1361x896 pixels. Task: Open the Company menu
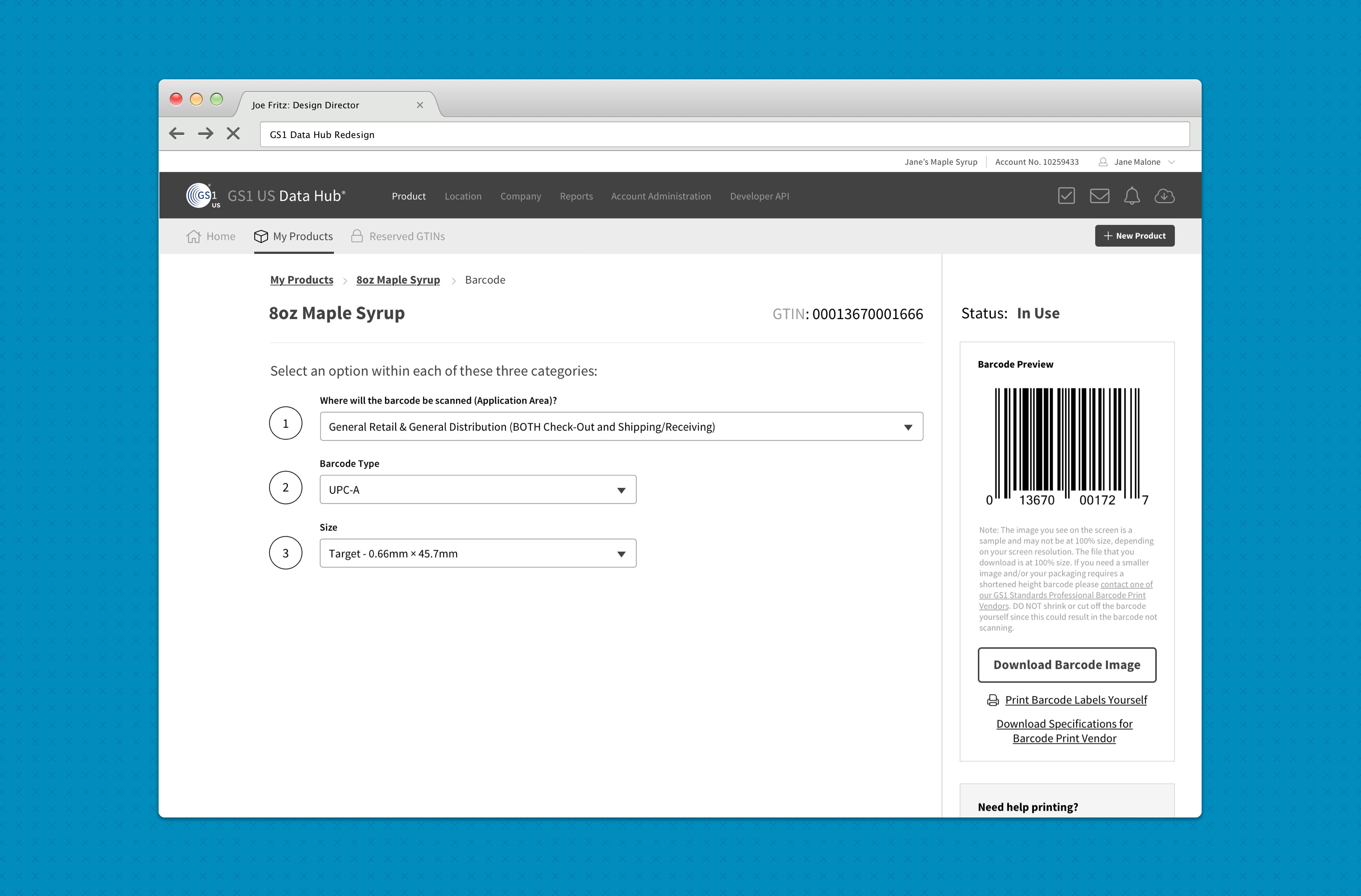tap(520, 196)
